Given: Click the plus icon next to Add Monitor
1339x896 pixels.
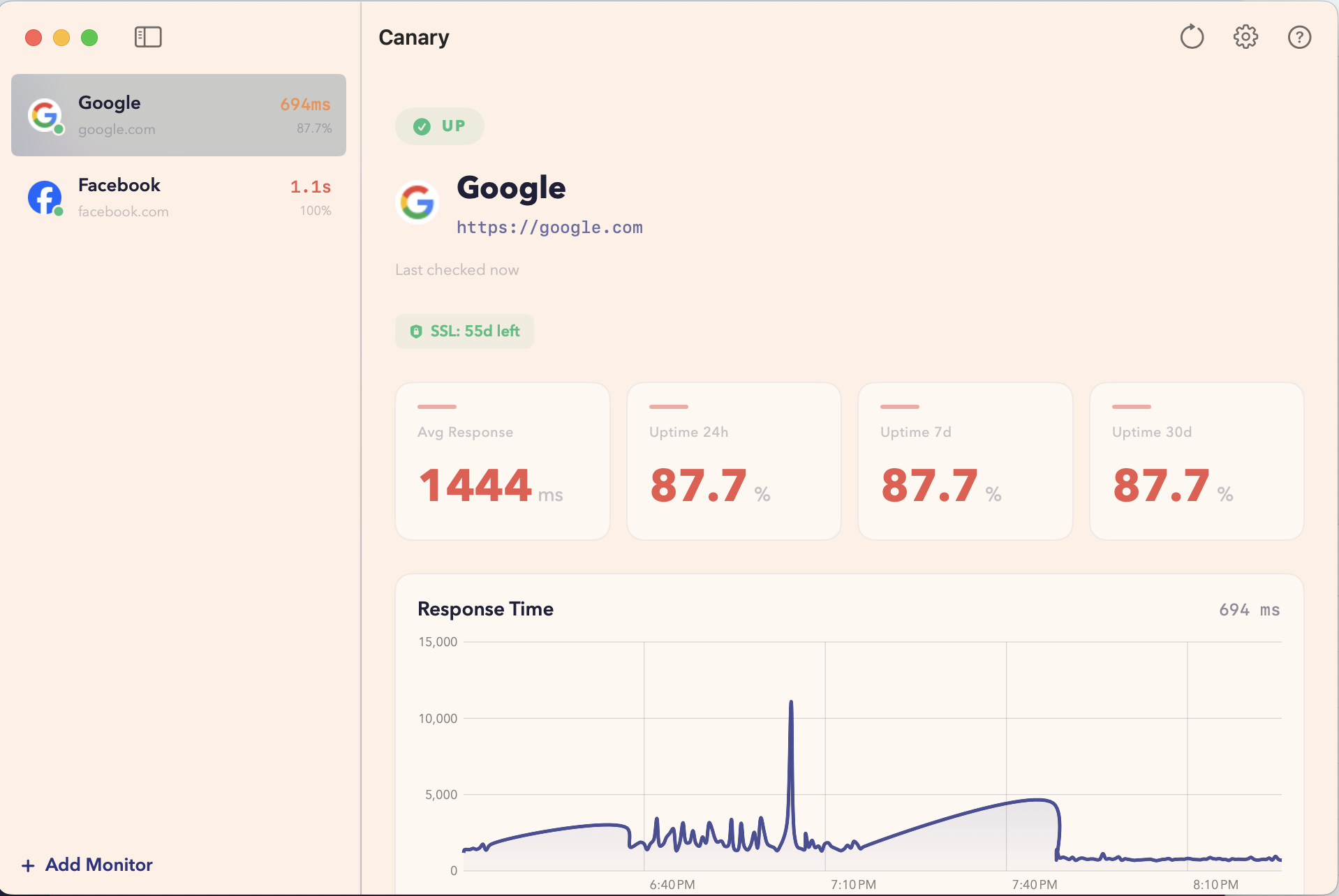Looking at the screenshot, I should click(27, 865).
